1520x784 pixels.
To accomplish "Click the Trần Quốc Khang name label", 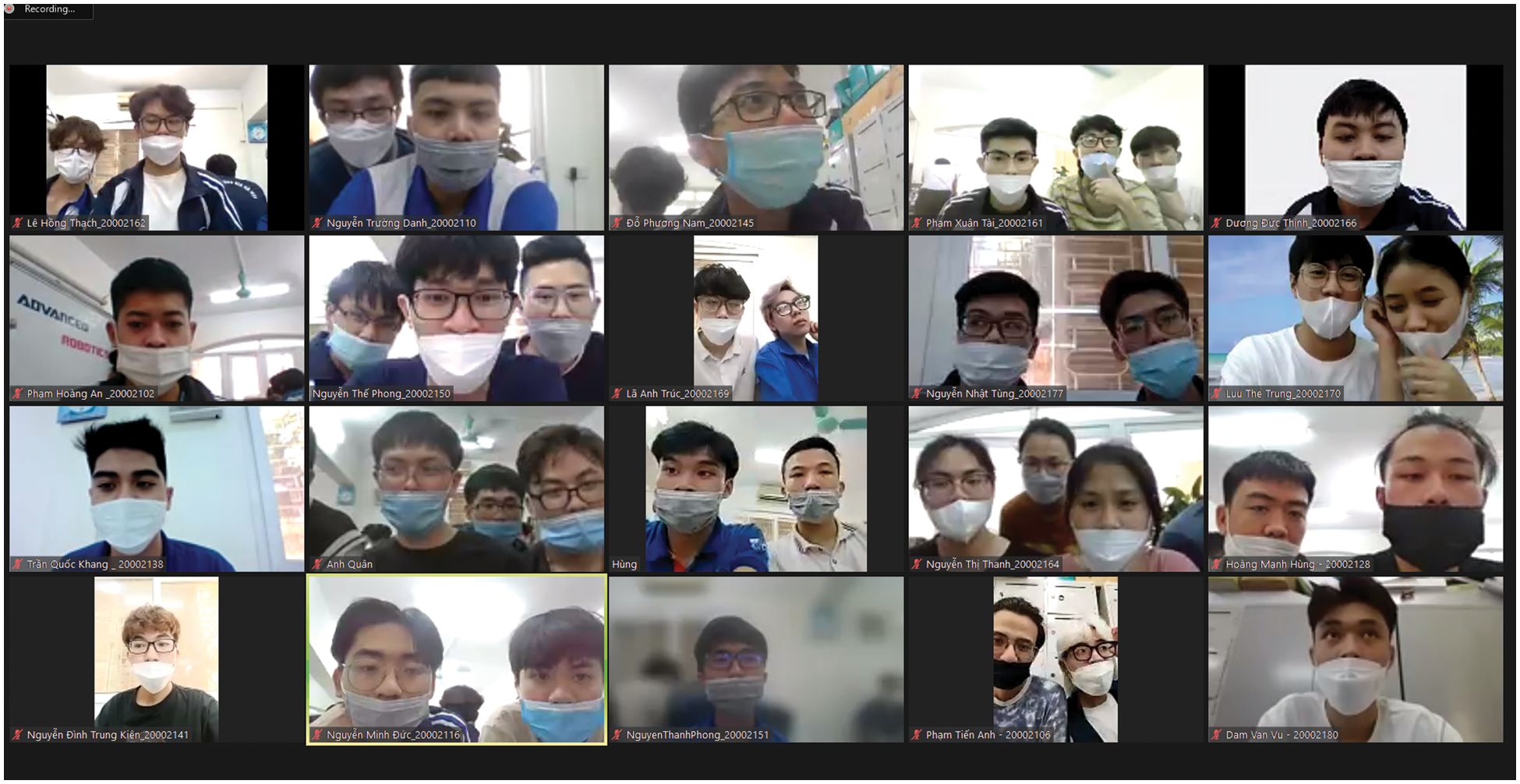I will [x=95, y=564].
